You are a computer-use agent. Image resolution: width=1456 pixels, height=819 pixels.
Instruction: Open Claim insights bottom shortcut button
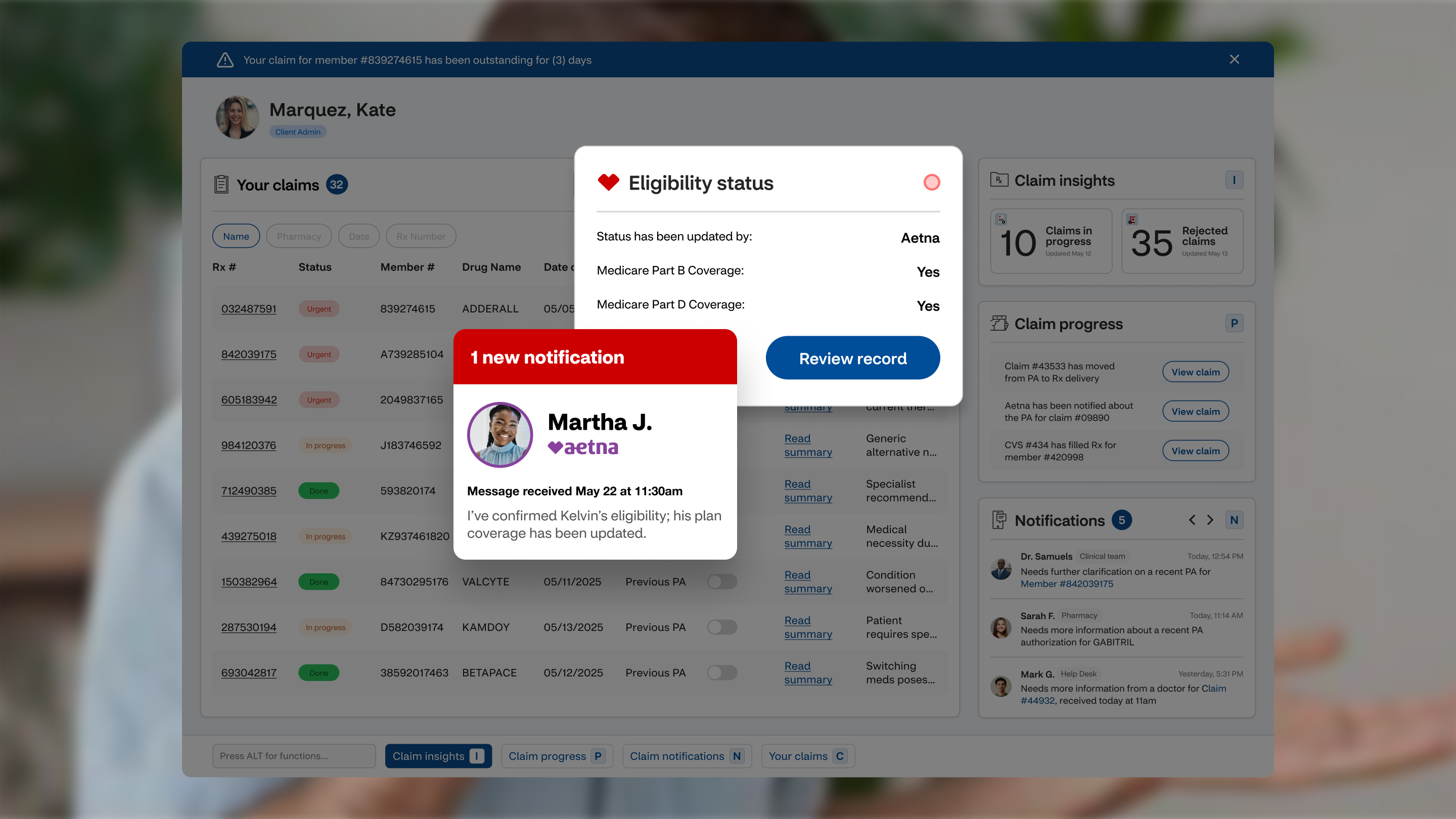pyautogui.click(x=438, y=756)
